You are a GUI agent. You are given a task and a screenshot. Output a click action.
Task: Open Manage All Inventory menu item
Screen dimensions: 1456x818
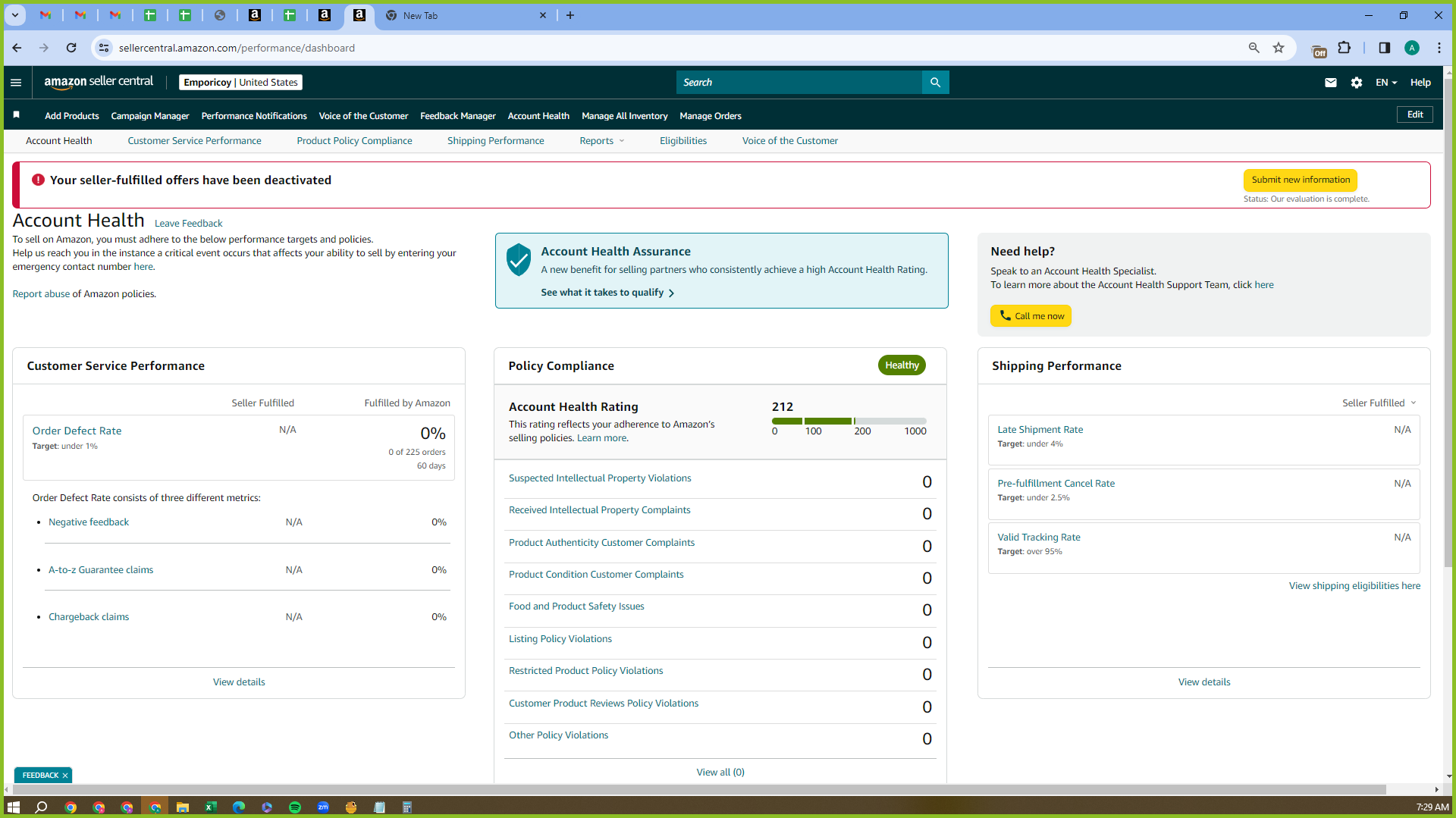coord(625,116)
